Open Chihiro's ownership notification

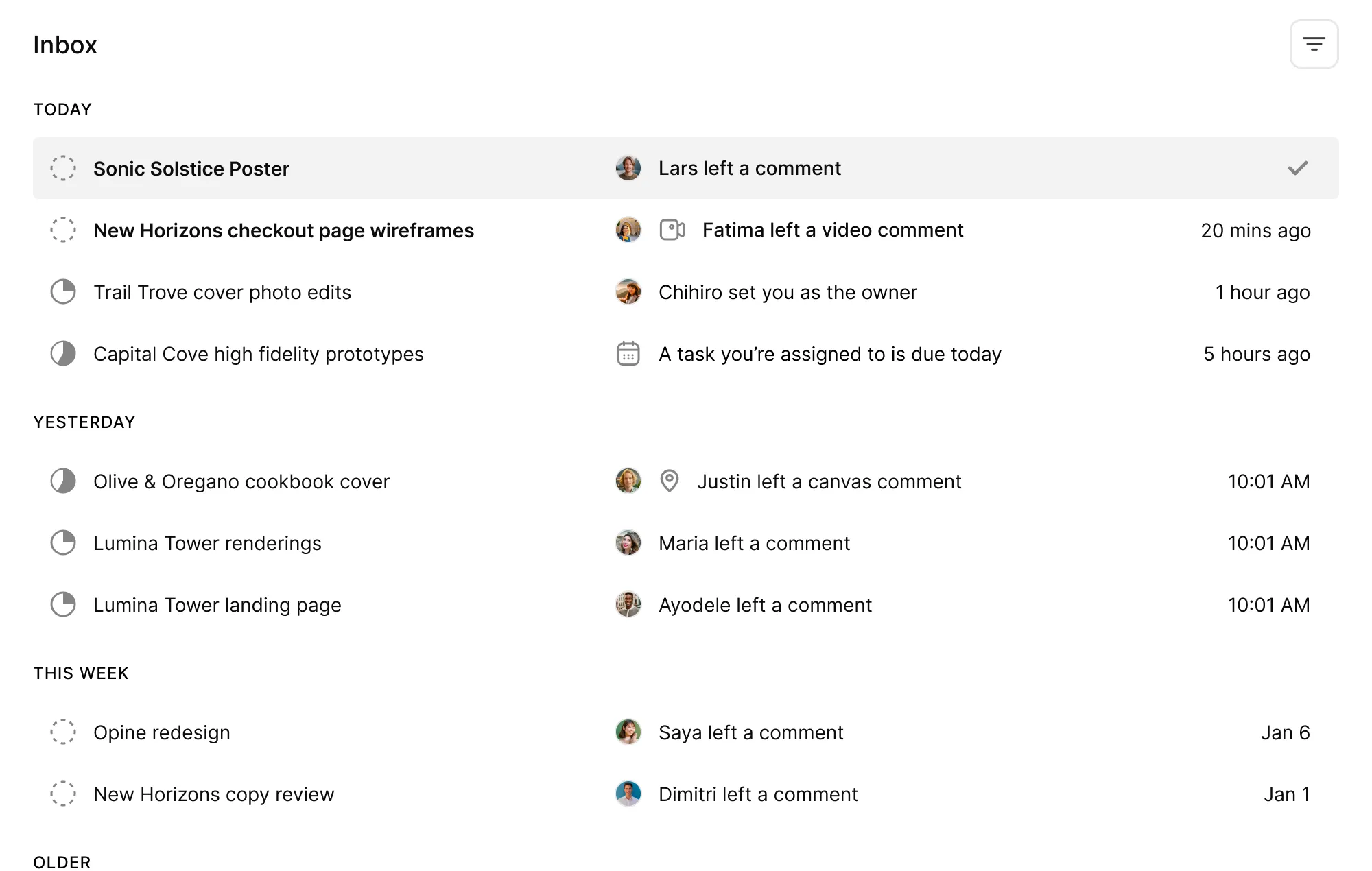tap(788, 291)
